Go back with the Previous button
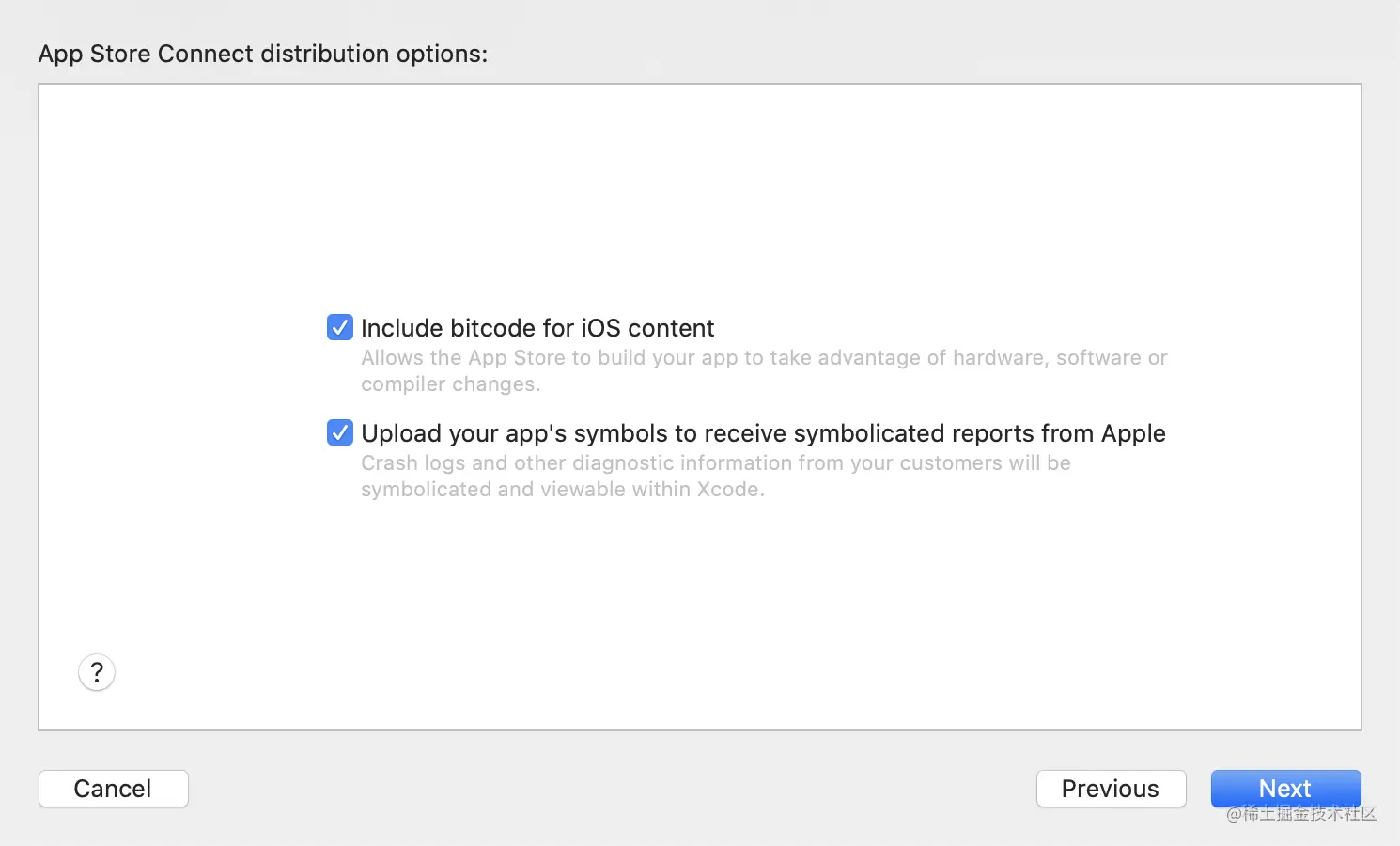 pos(1111,789)
